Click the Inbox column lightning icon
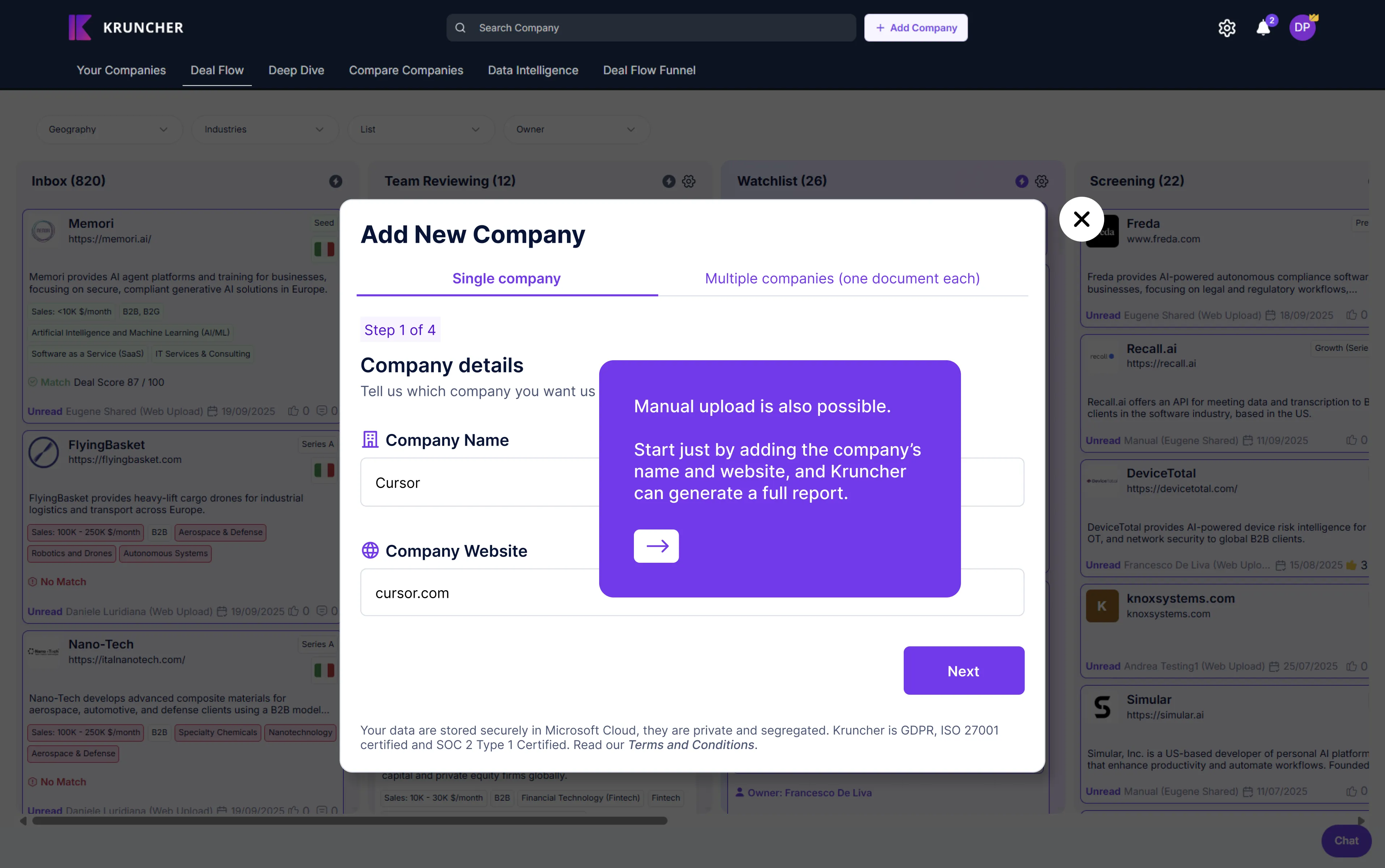Screen dimensions: 1385x868 coord(336,182)
